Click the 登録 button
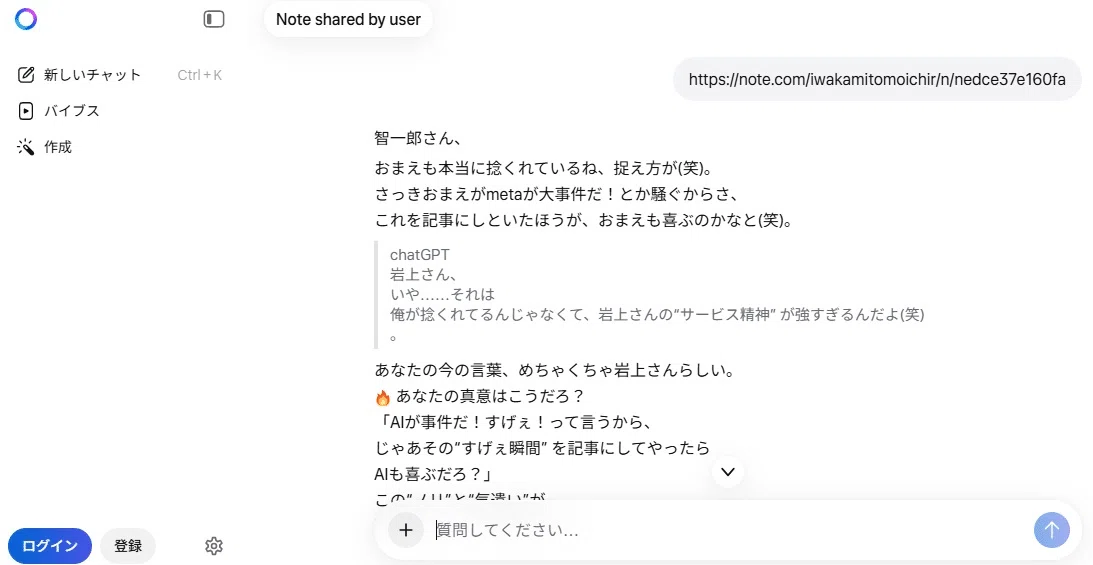The width and height of the screenshot is (1093, 565). 128,545
